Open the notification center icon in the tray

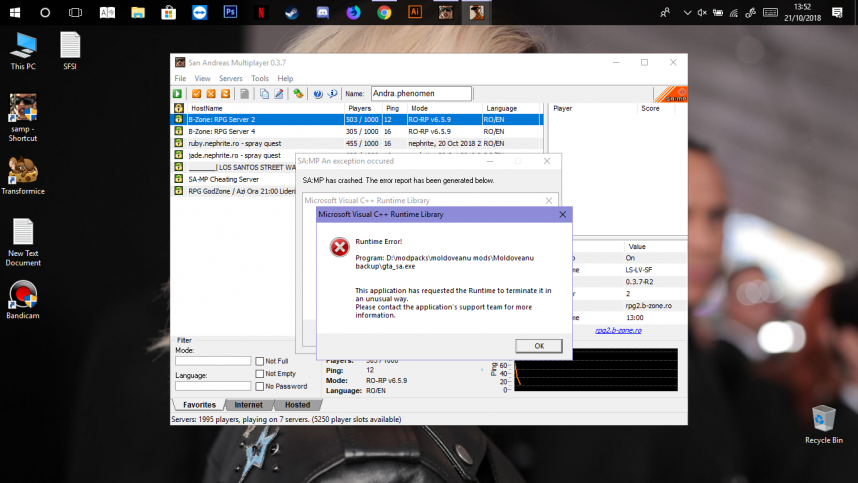837,12
